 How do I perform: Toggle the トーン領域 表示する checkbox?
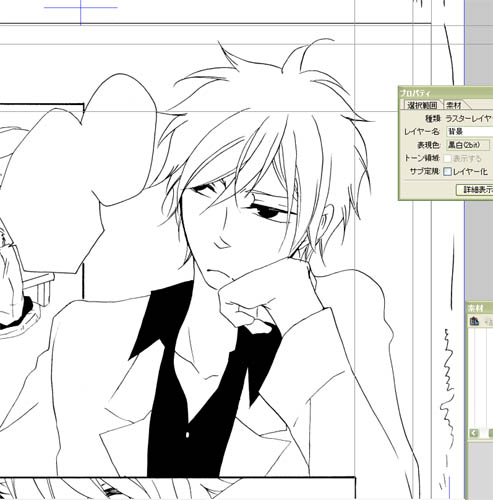(448, 158)
